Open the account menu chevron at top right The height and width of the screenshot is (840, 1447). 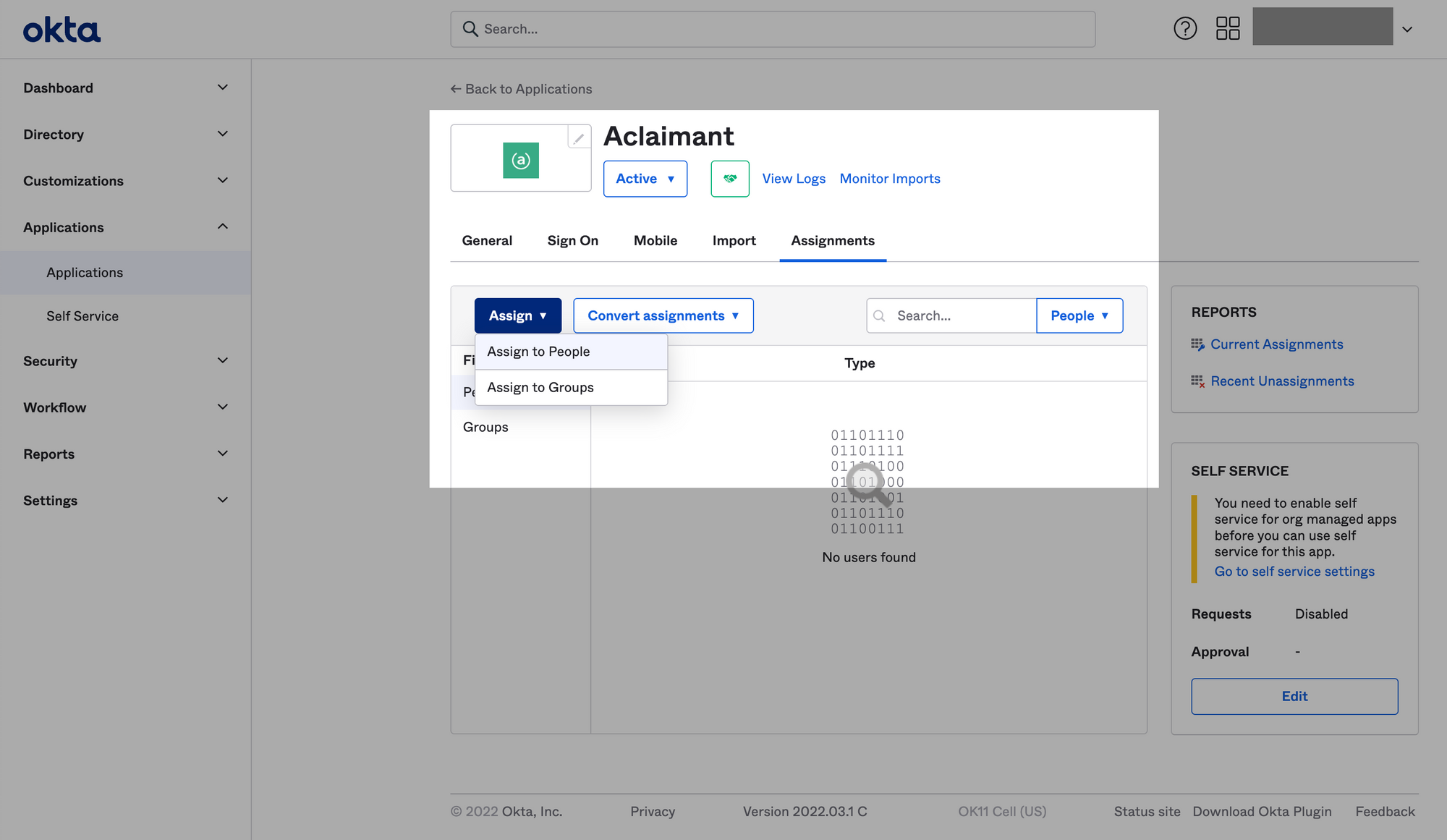tap(1407, 30)
